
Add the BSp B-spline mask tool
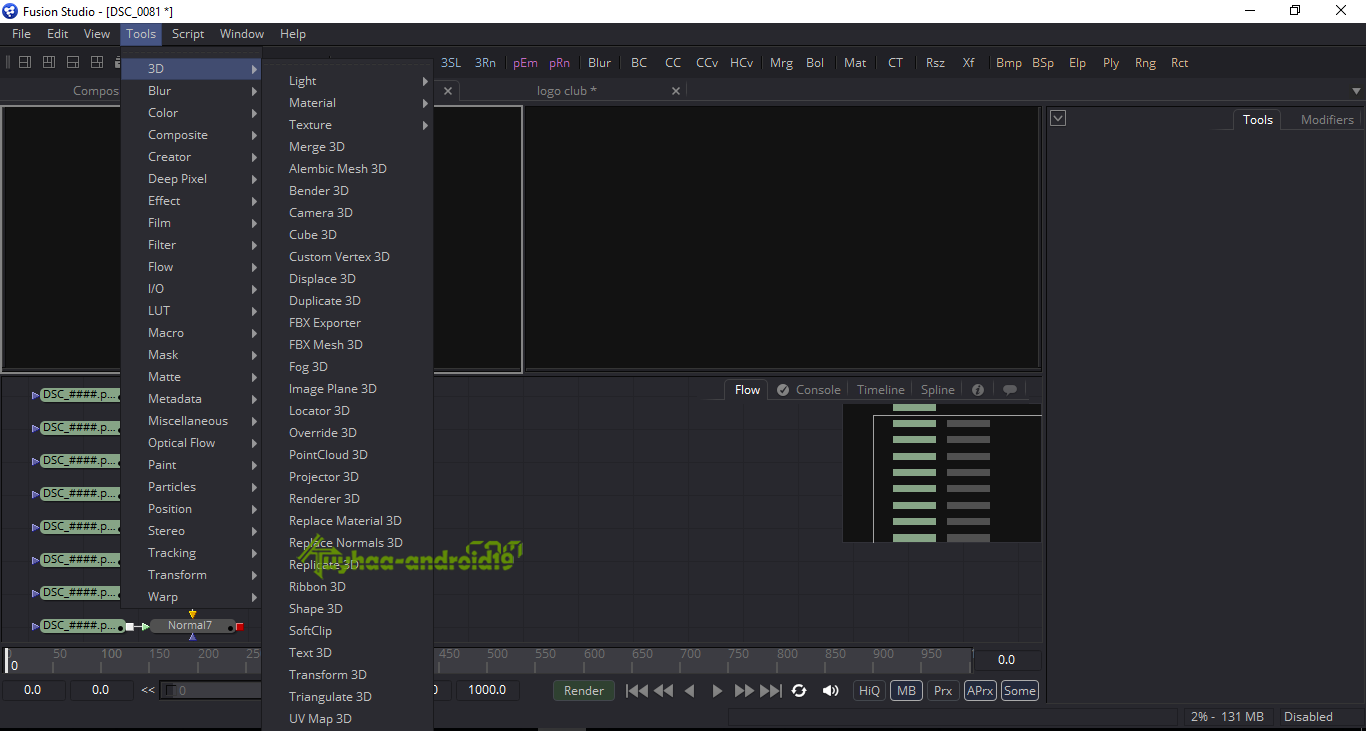click(1043, 62)
